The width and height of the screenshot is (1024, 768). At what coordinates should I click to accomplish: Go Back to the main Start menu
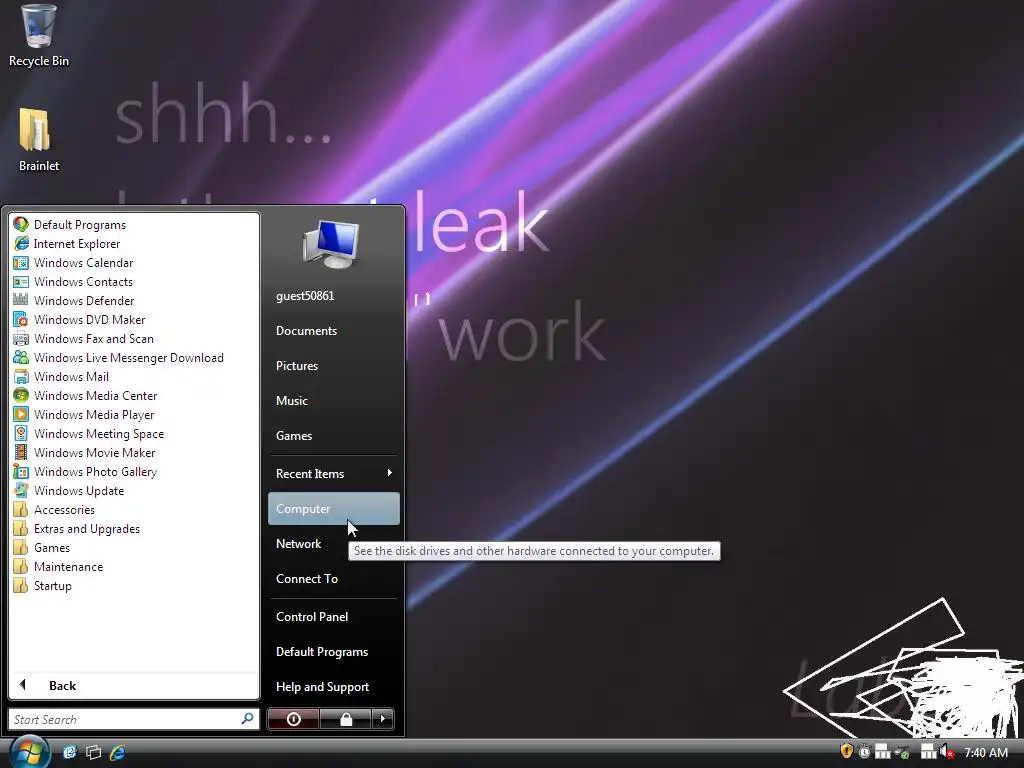(x=135, y=685)
